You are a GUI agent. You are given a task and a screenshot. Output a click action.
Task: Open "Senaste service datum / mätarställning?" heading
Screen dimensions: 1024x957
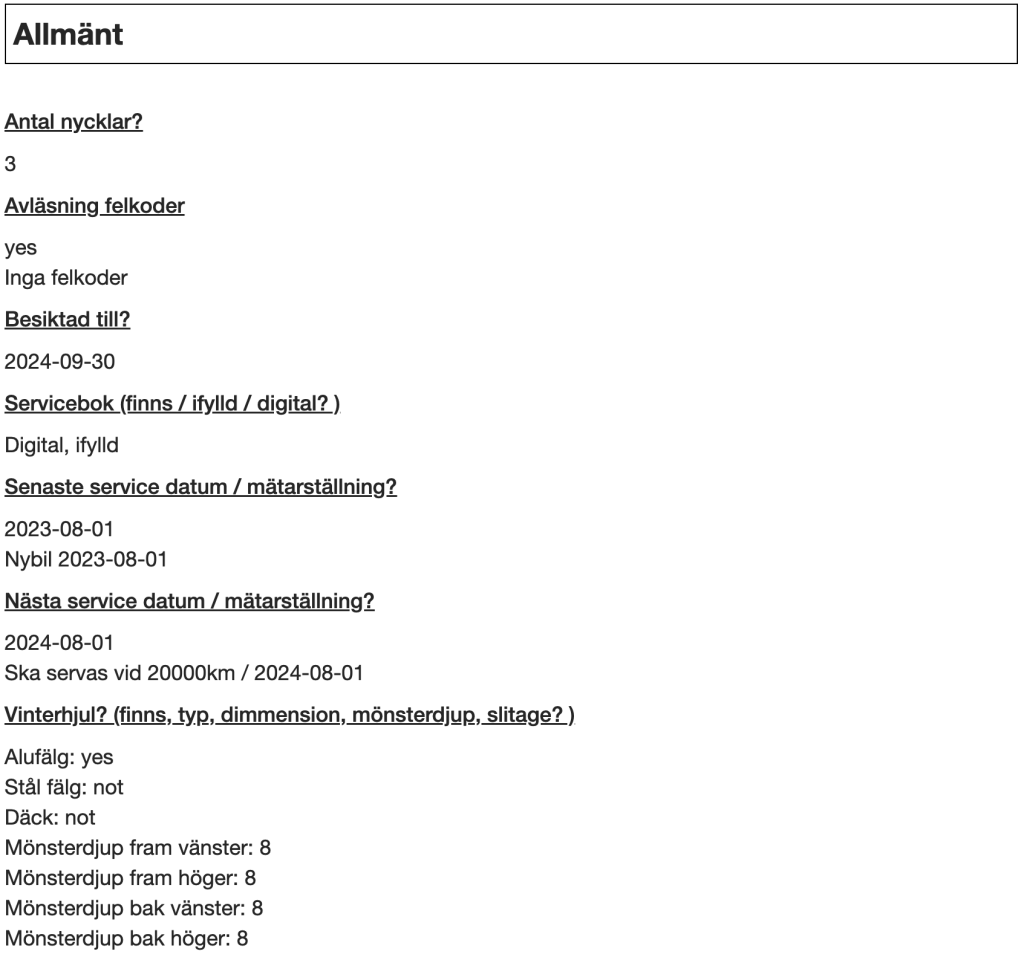200,488
